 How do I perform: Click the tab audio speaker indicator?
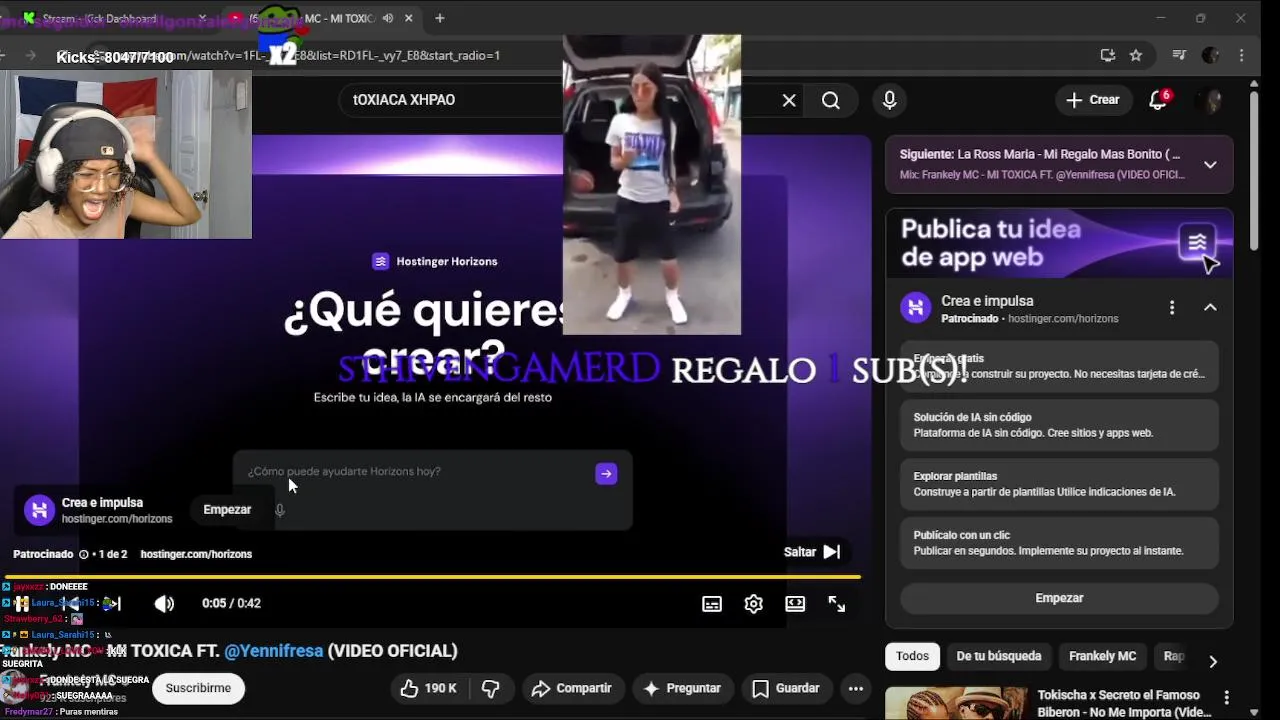(387, 18)
